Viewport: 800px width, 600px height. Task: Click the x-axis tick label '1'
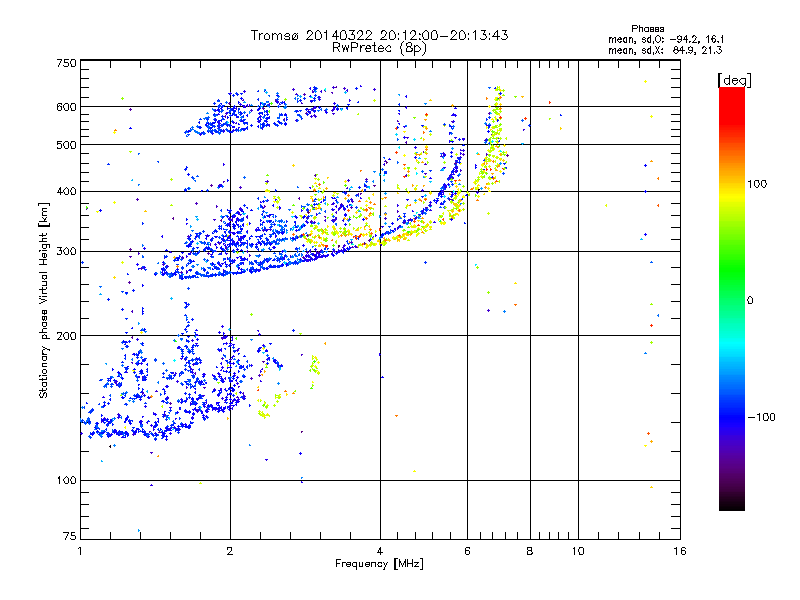click(80, 551)
